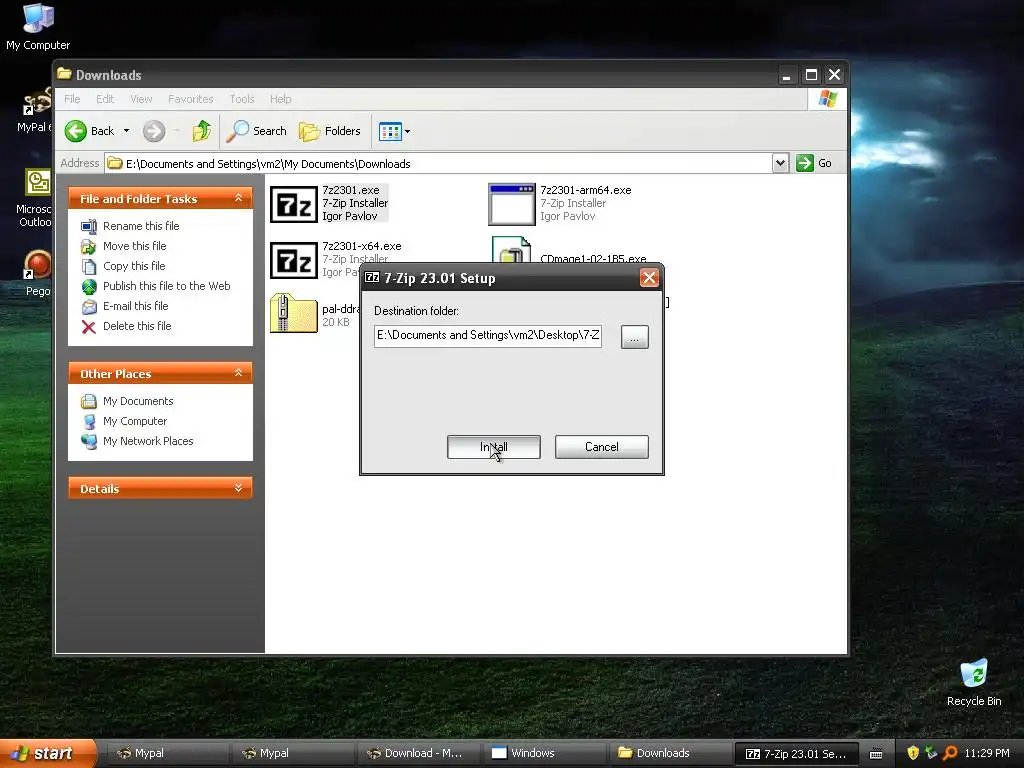1024x768 pixels.
Task: Switch to the Download - M... taskbar button
Action: 417,753
